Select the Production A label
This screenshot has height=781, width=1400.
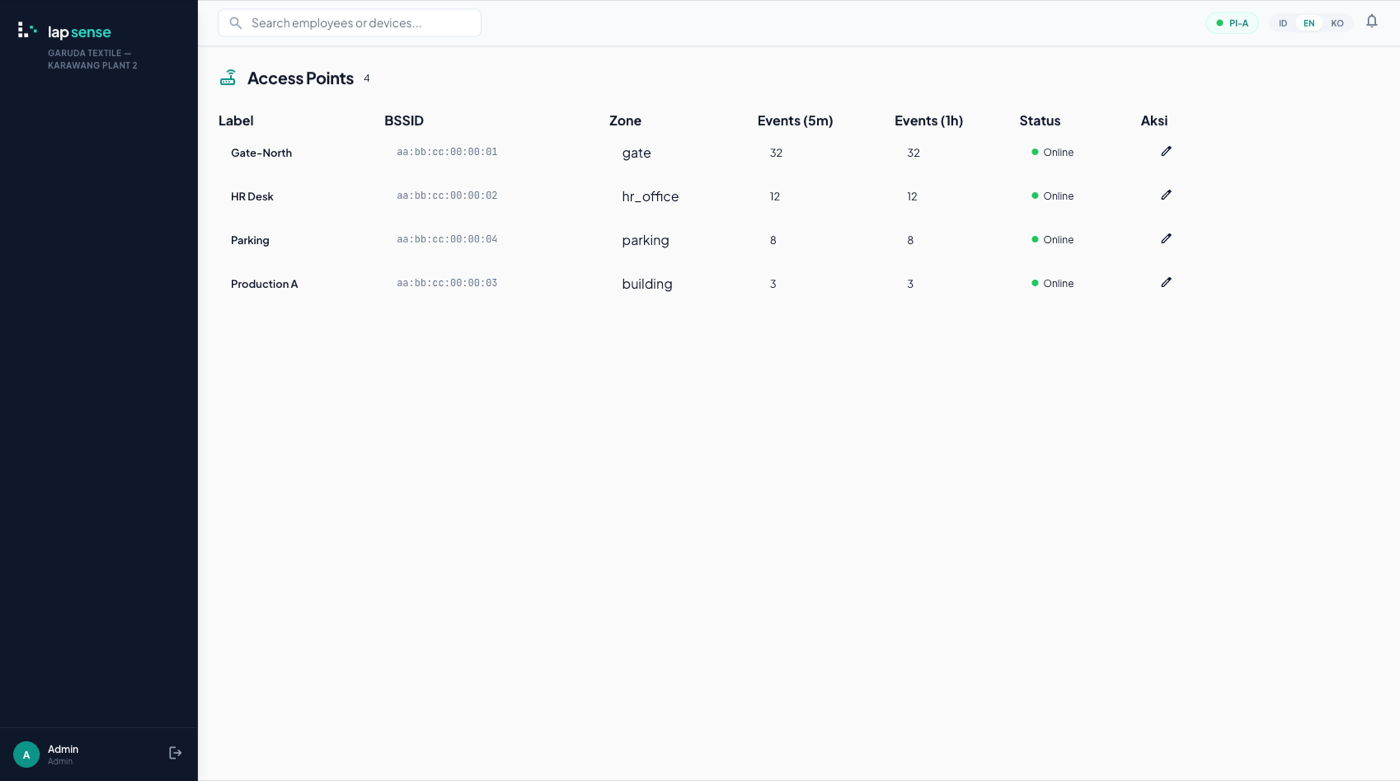tap(264, 284)
